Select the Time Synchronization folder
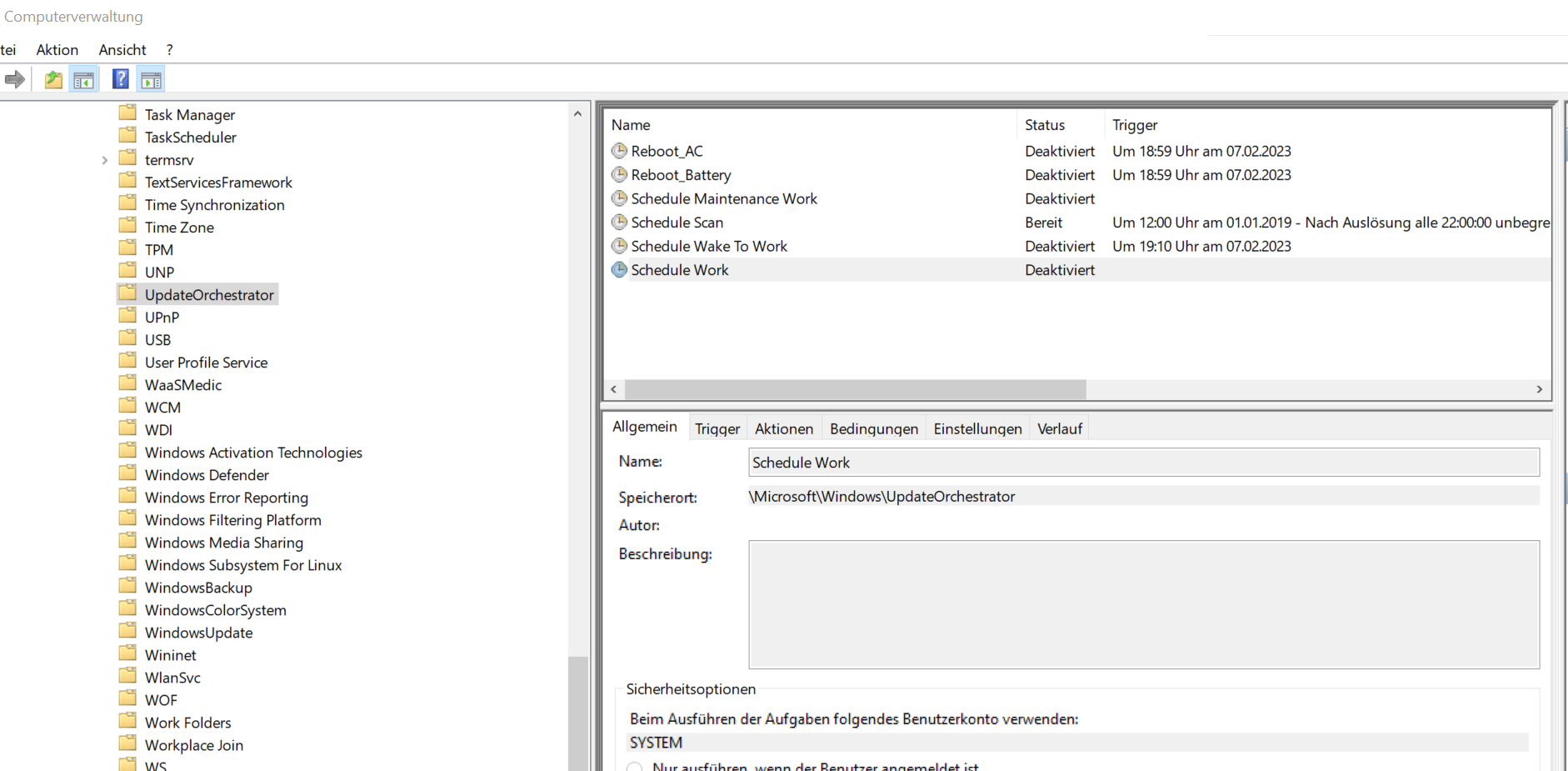 click(215, 205)
